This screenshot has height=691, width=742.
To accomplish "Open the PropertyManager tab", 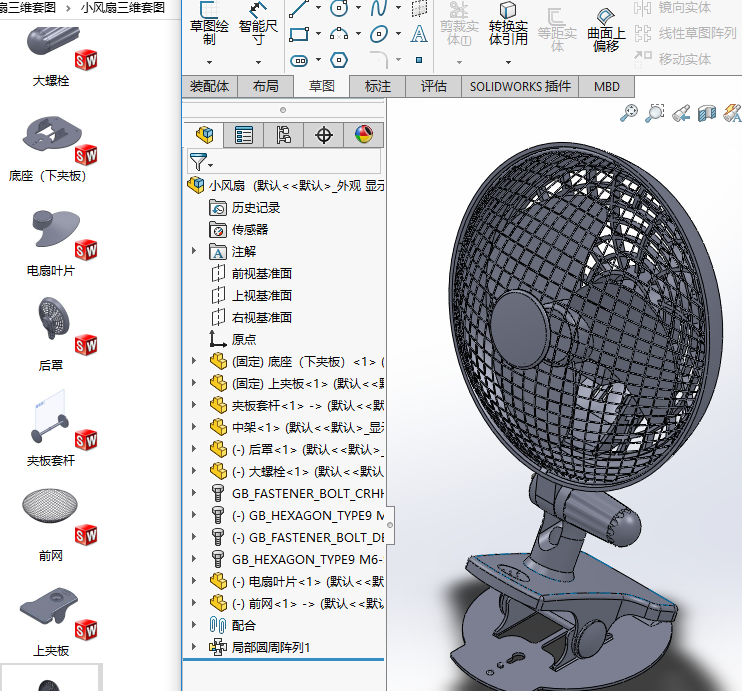I will click(x=244, y=135).
